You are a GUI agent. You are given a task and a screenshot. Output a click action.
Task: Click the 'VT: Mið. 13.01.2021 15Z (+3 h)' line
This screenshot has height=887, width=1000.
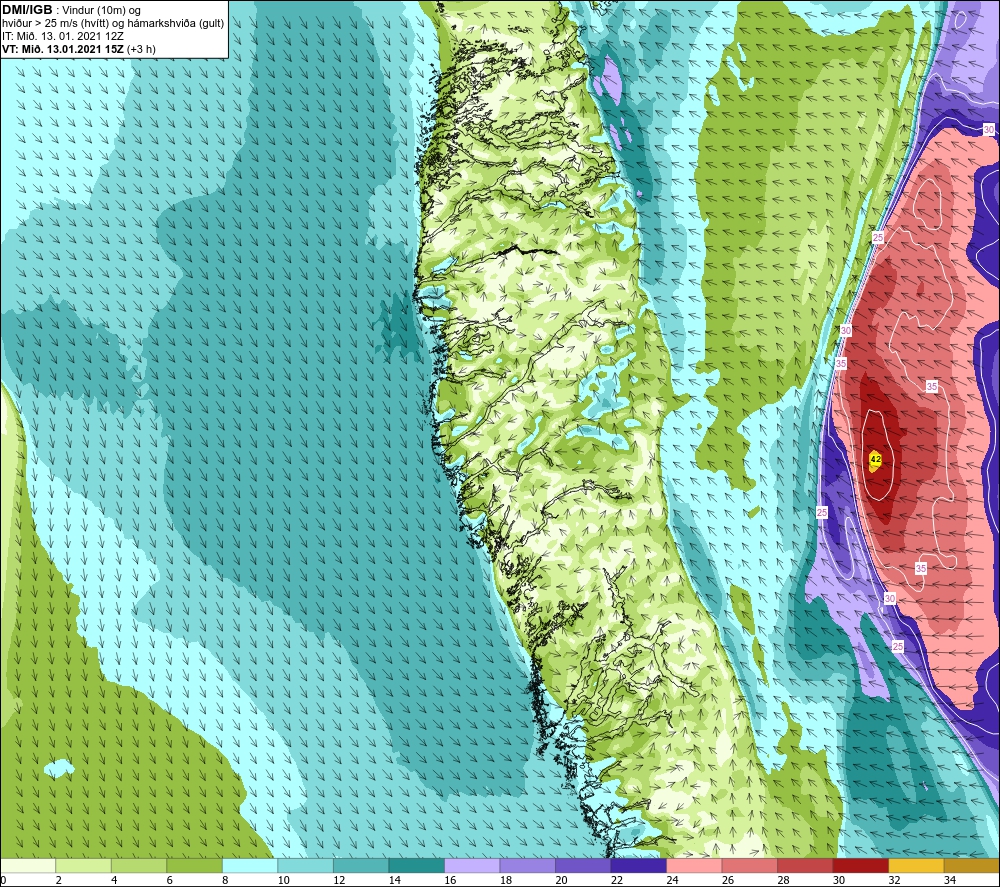click(78, 49)
